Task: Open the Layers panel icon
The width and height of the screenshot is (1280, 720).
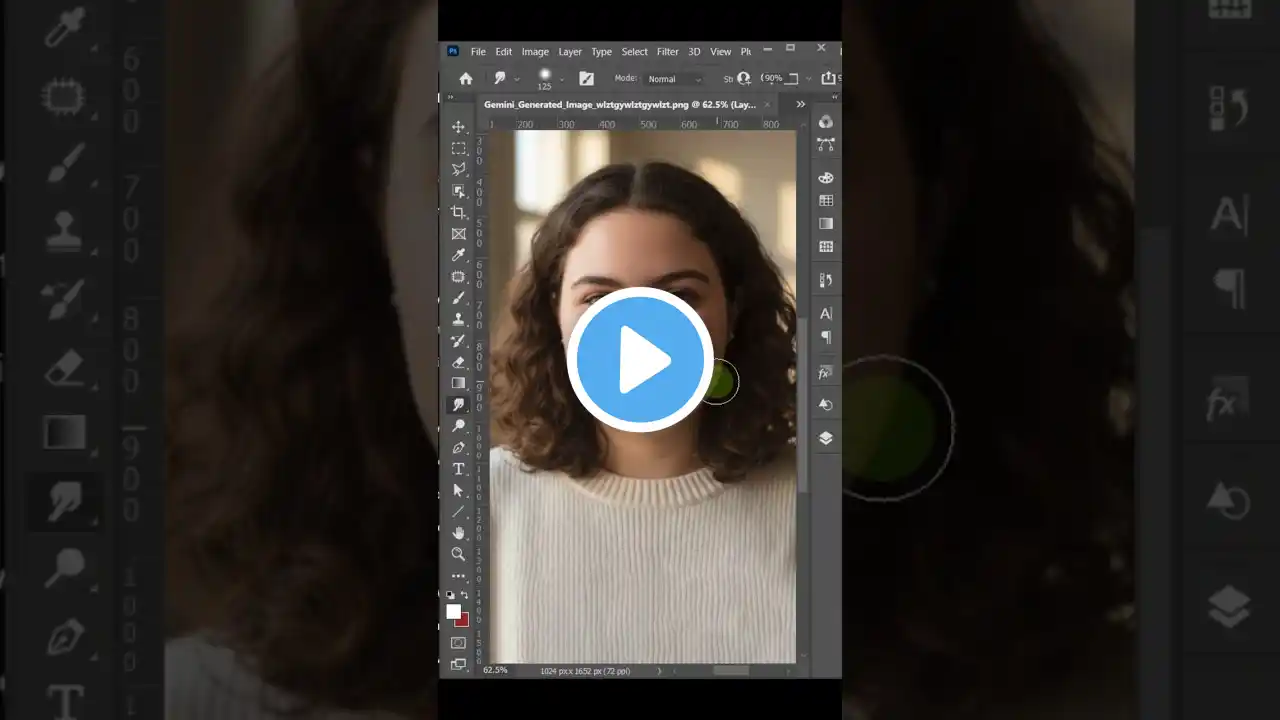Action: point(825,438)
